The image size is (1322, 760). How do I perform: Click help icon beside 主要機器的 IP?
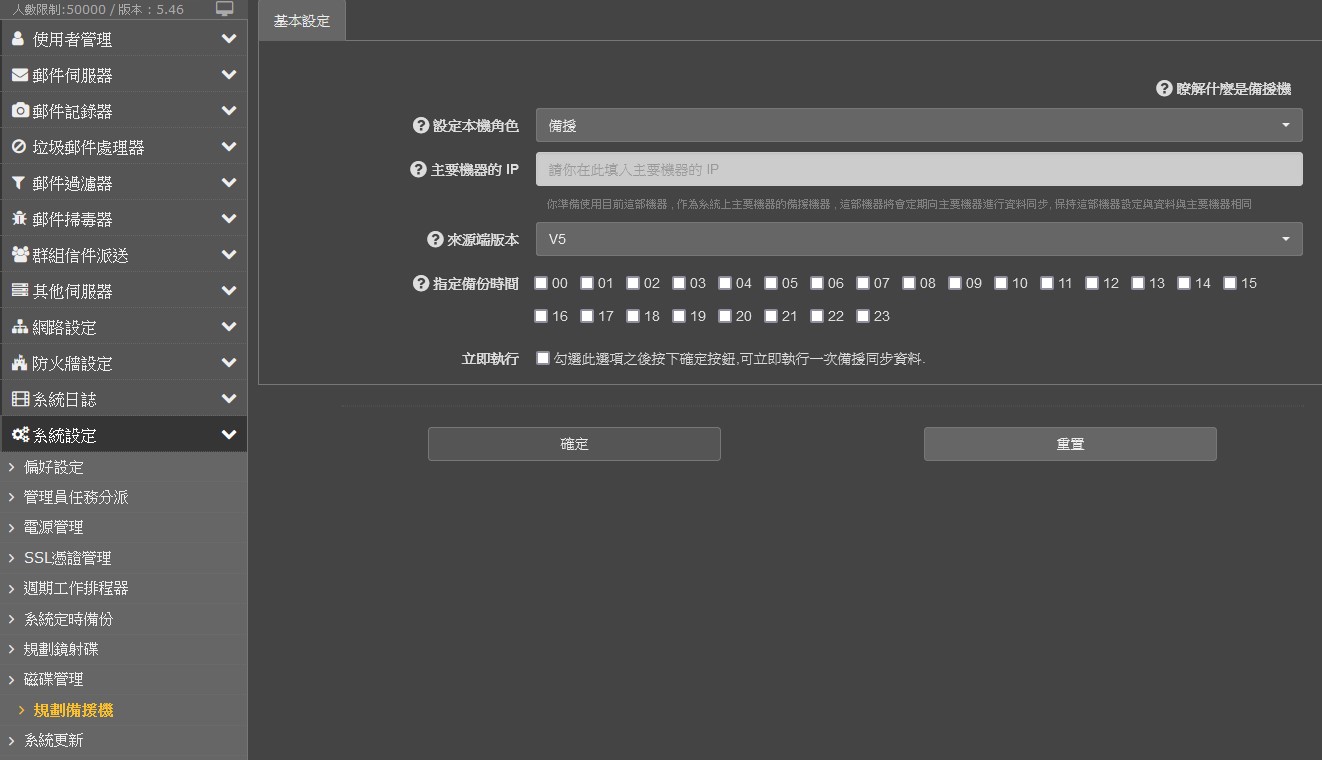[419, 169]
